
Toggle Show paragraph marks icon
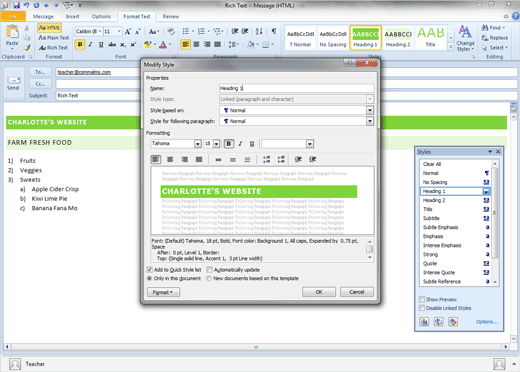coord(274,31)
